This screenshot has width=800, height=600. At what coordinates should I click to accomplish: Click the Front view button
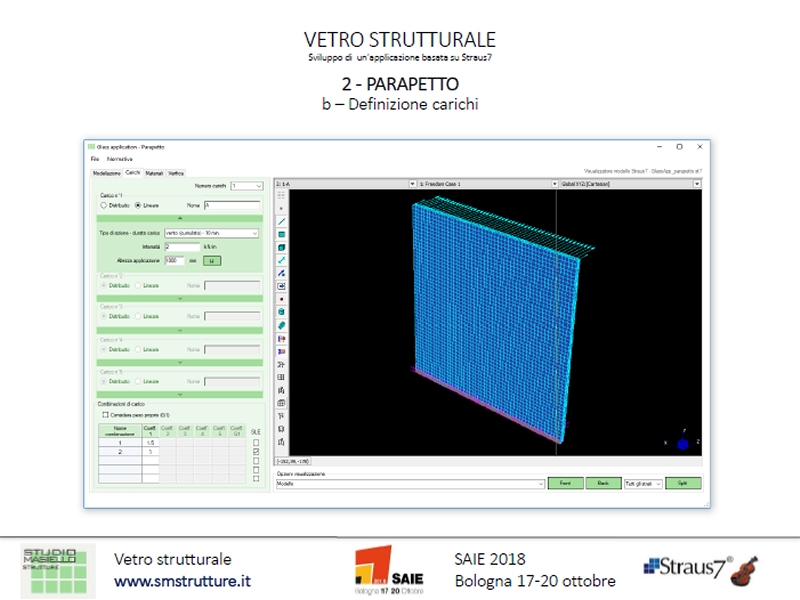(x=565, y=483)
